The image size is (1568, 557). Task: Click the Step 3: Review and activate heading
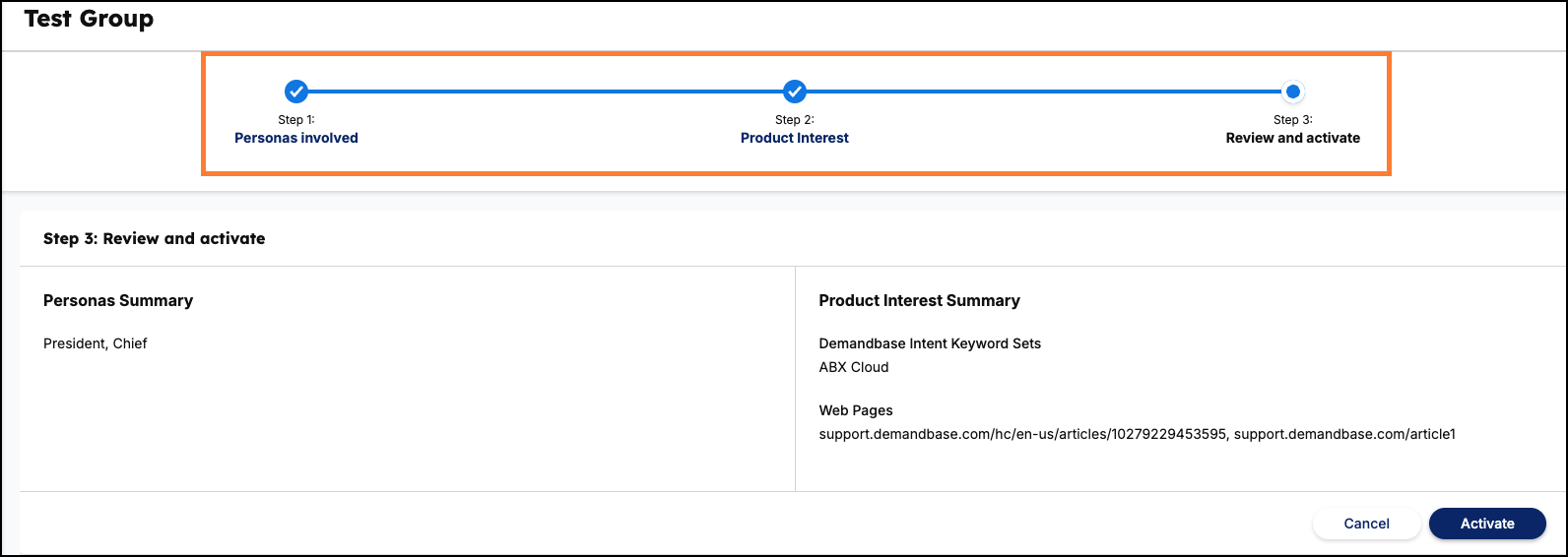155,238
